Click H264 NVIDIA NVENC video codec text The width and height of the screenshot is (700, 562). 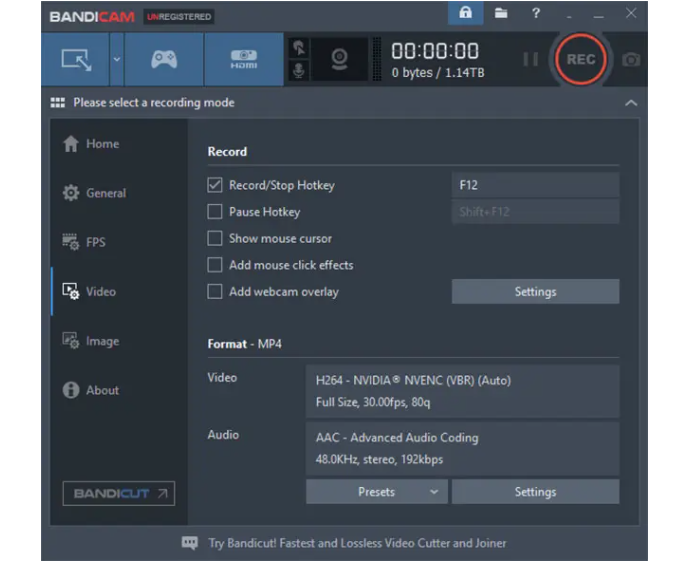click(x=413, y=381)
